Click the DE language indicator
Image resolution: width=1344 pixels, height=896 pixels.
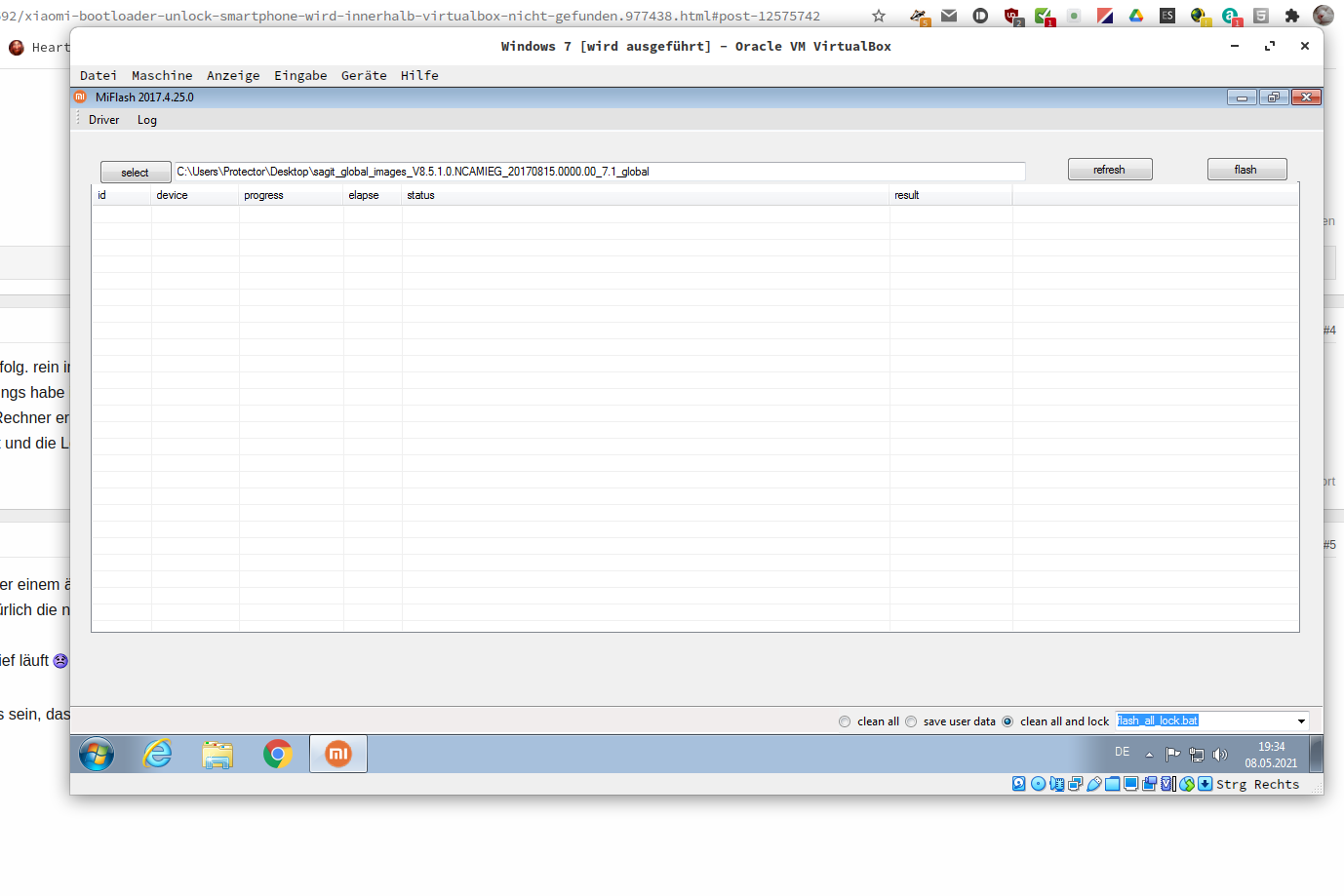coord(1123,752)
